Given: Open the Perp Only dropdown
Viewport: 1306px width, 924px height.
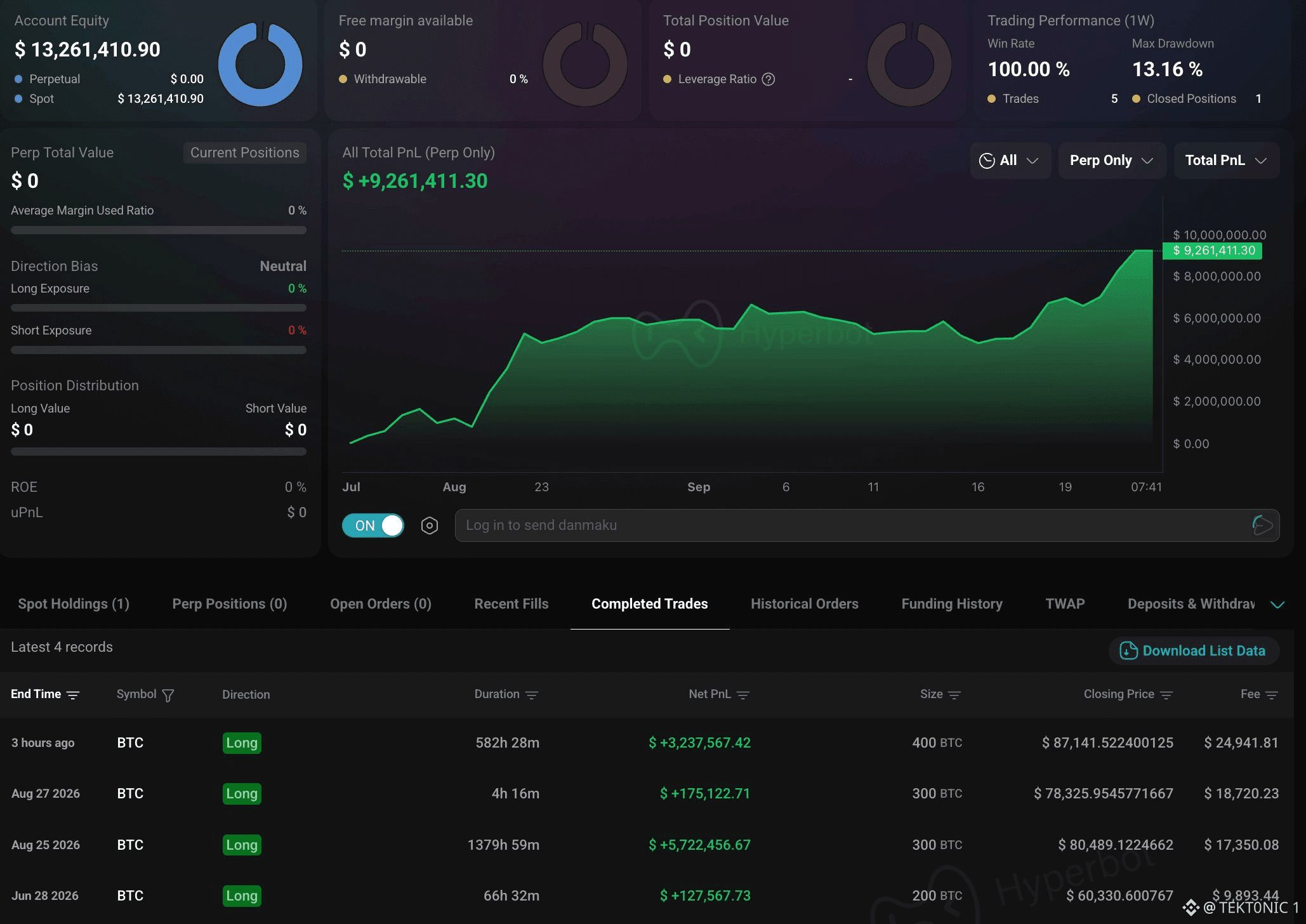Looking at the screenshot, I should (x=1112, y=161).
